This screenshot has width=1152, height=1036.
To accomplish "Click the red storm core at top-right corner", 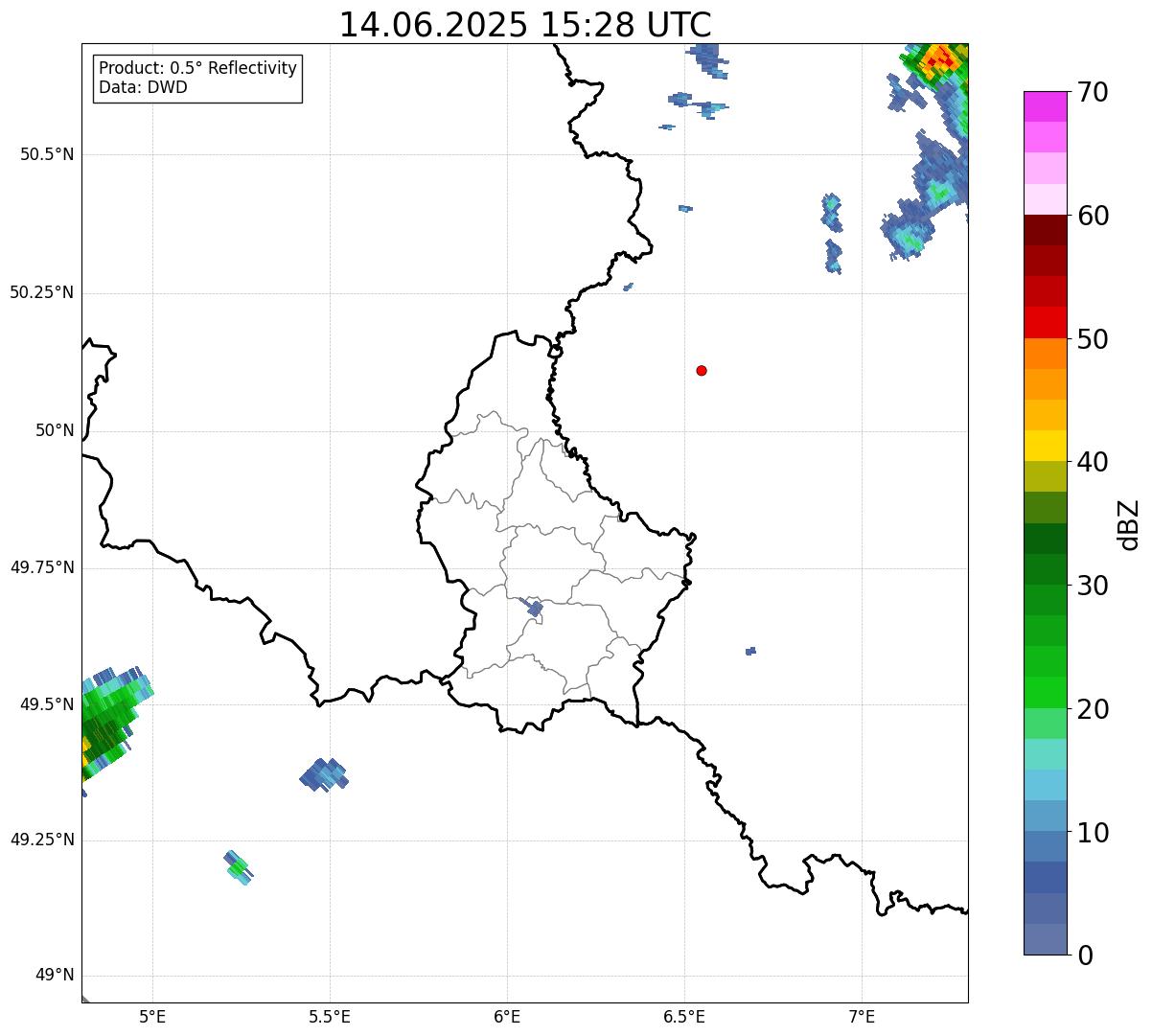I will click(940, 59).
